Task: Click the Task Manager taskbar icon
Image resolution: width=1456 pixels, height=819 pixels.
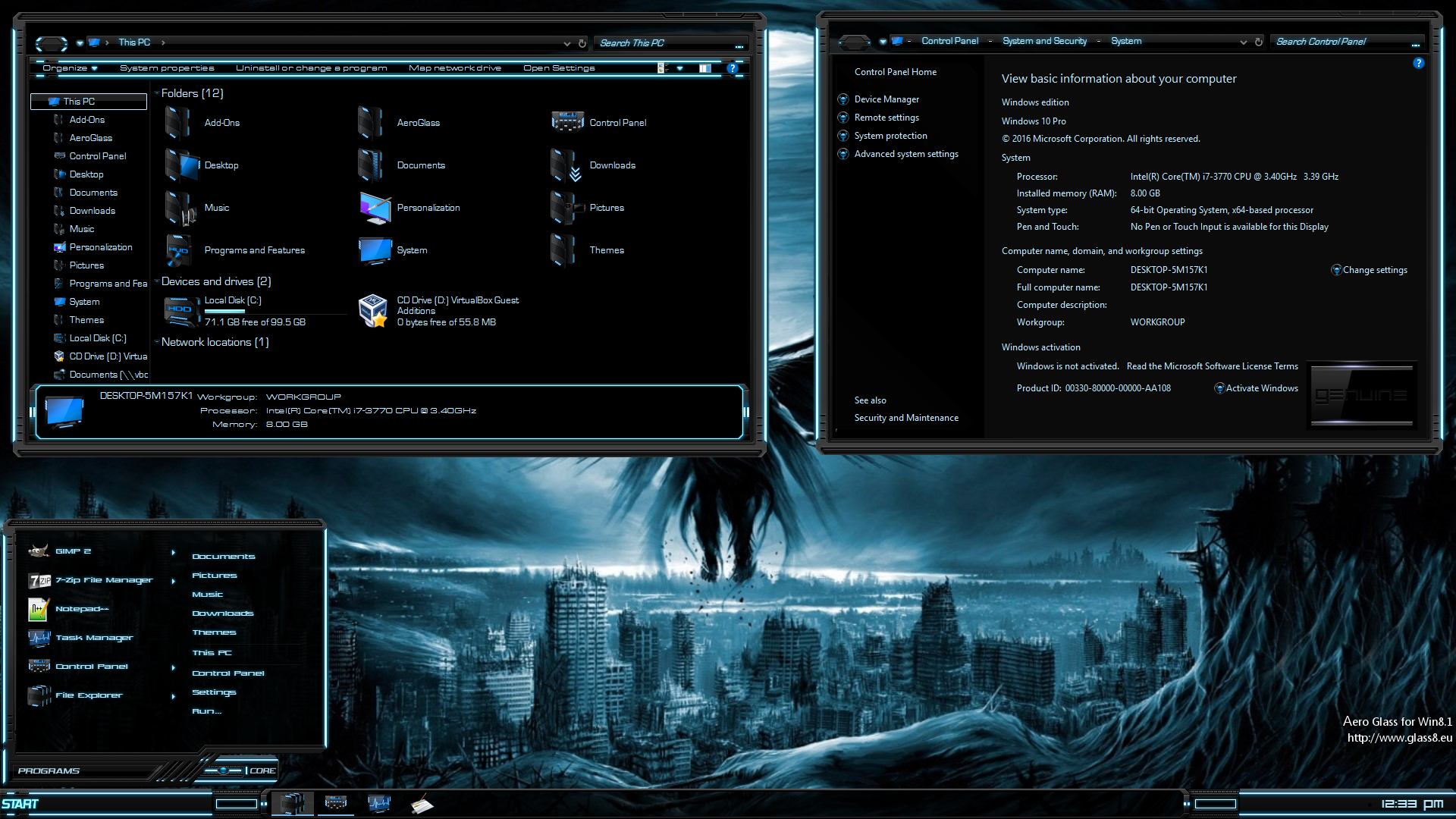Action: [x=378, y=803]
